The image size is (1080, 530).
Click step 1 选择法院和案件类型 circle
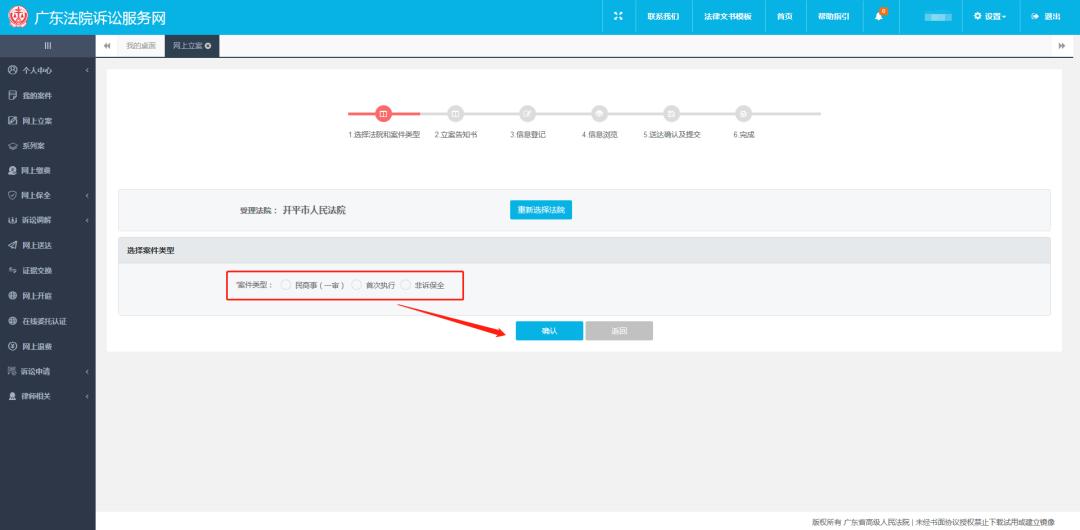[x=384, y=113]
